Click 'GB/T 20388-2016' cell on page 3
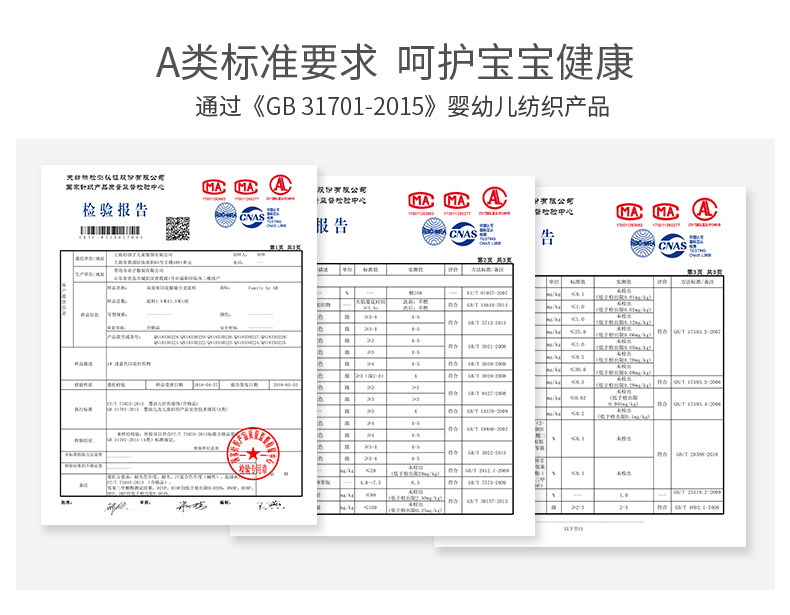The height and width of the screenshot is (615, 790). pyautogui.click(x=697, y=454)
